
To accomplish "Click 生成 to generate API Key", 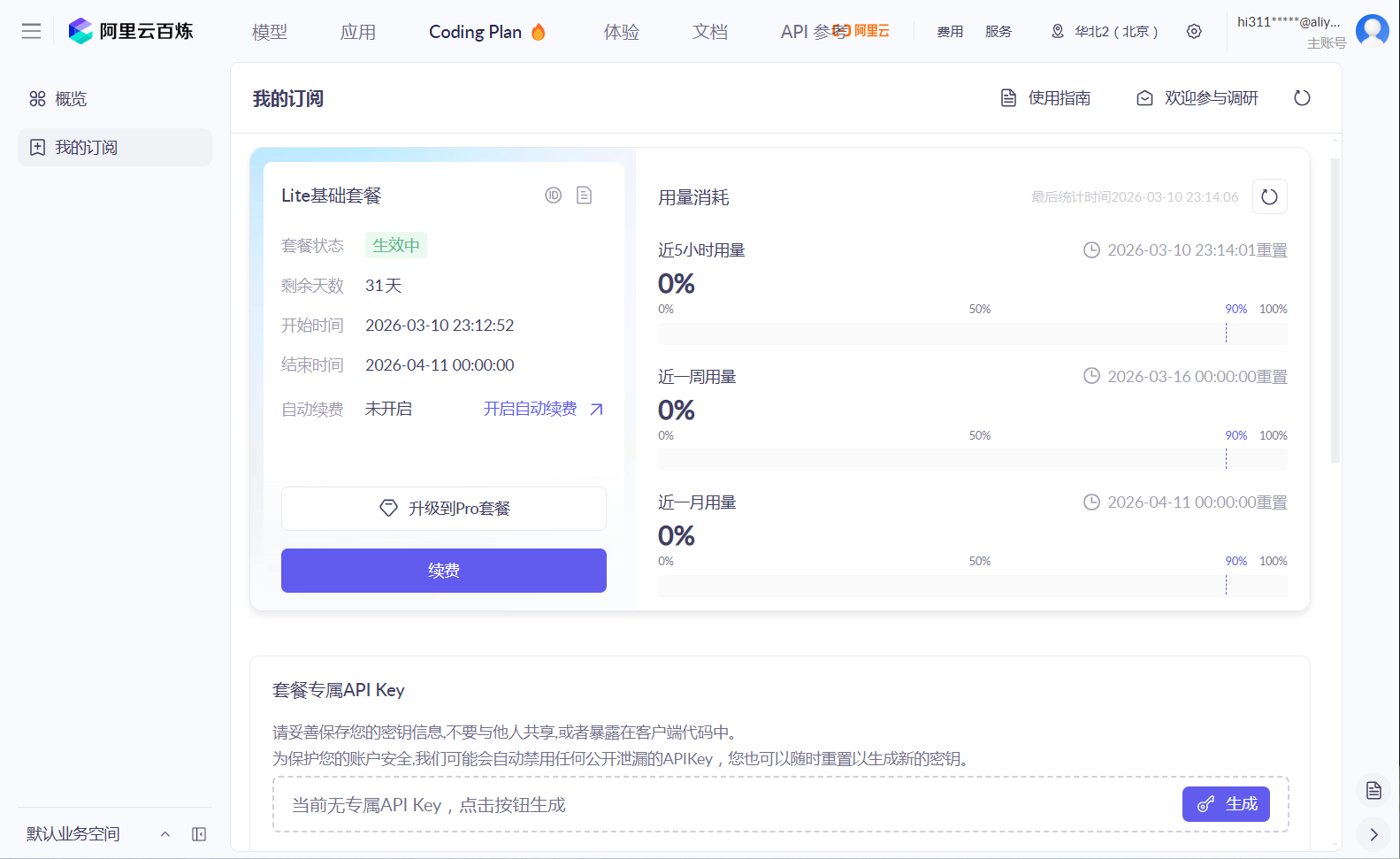I will pos(1226,804).
